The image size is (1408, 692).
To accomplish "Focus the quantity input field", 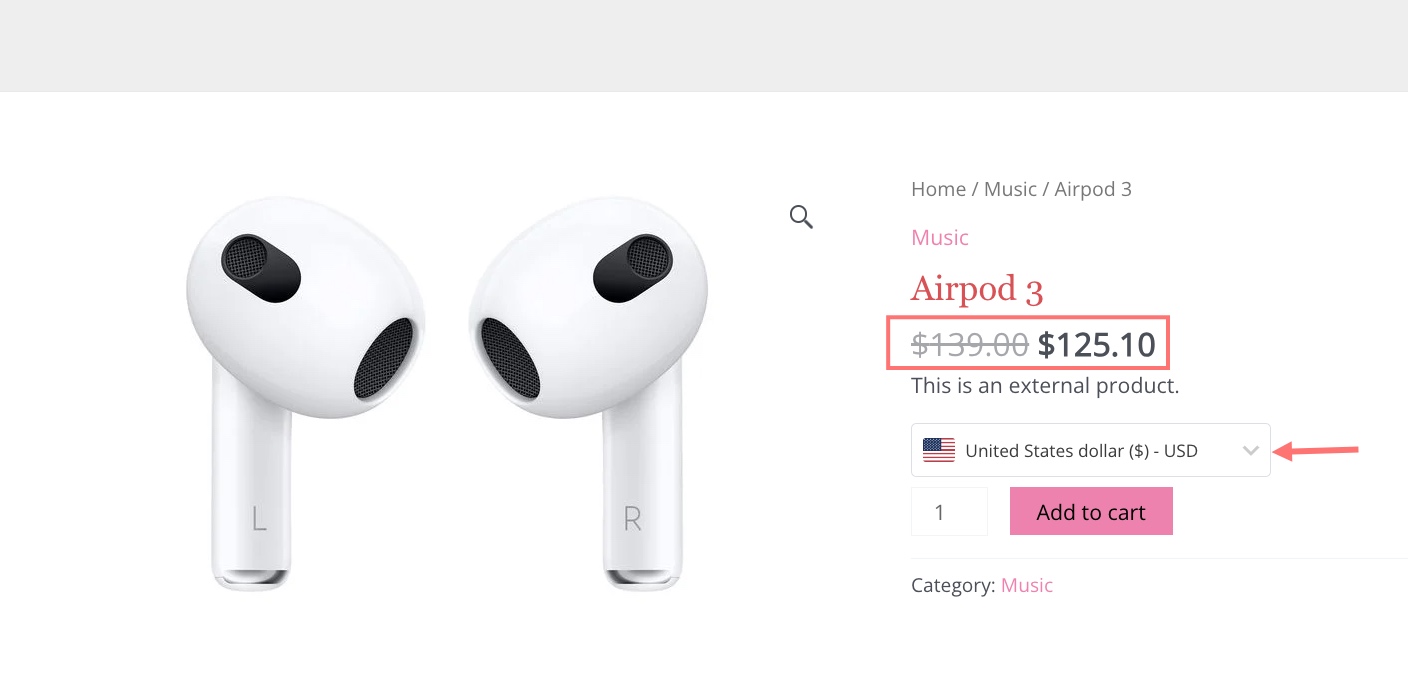I will click(949, 512).
